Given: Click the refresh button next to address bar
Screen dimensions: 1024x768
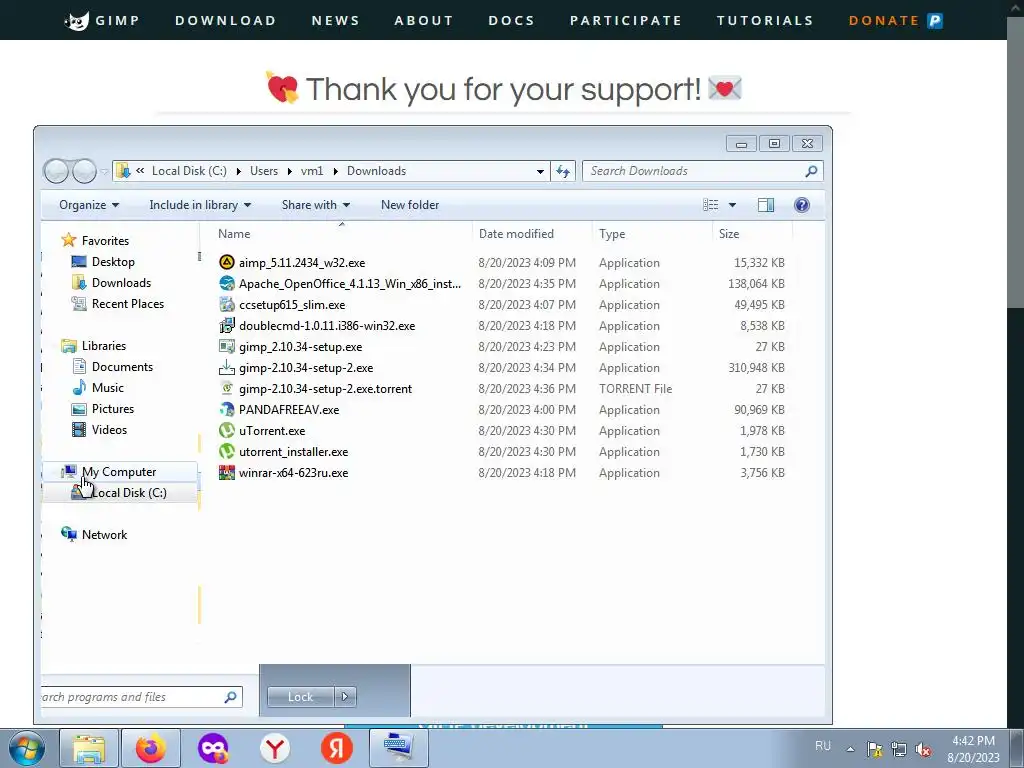Looking at the screenshot, I should pyautogui.click(x=563, y=171).
